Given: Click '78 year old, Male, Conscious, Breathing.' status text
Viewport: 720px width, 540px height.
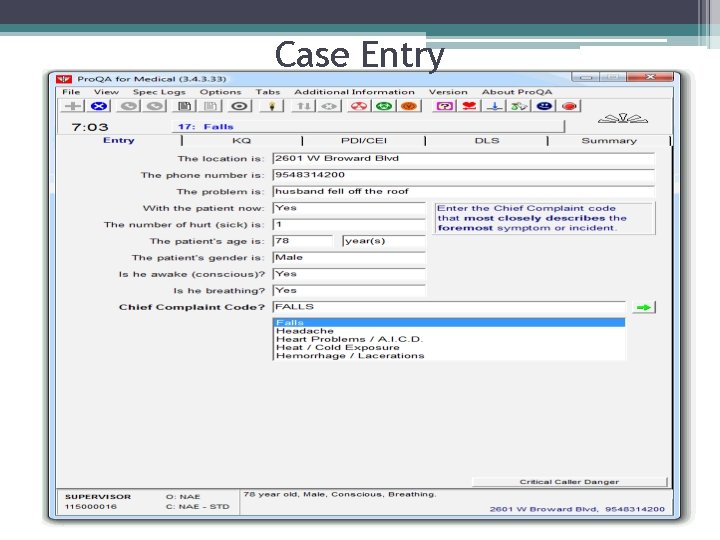Looking at the screenshot, I should pyautogui.click(x=340, y=494).
